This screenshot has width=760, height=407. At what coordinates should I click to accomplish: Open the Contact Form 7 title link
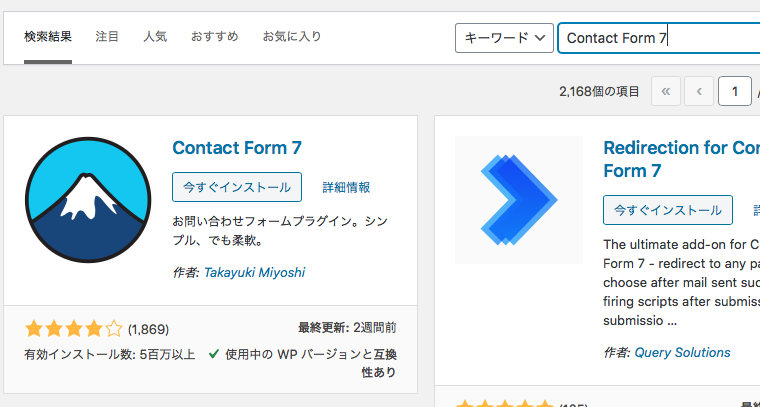pos(237,148)
